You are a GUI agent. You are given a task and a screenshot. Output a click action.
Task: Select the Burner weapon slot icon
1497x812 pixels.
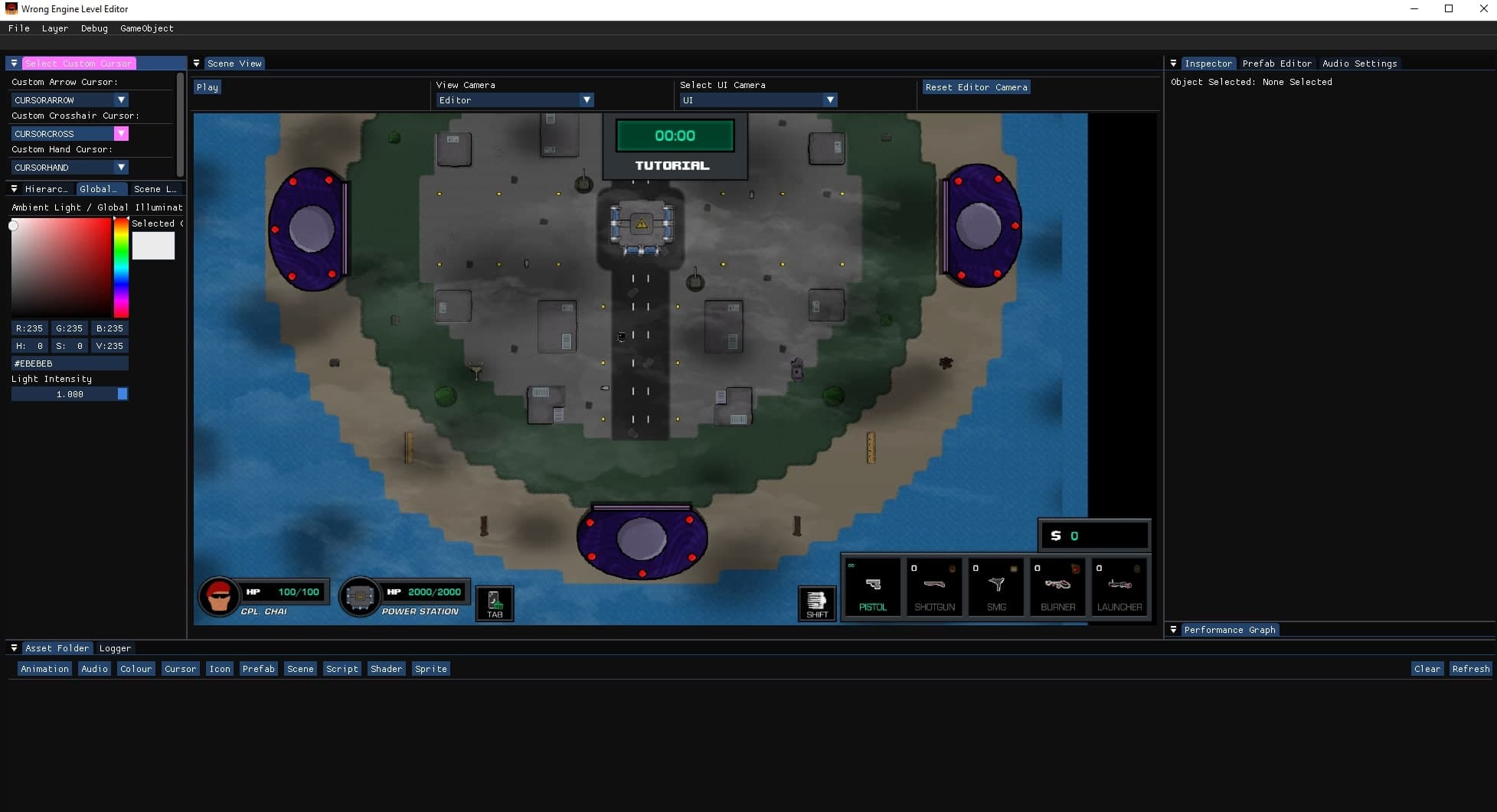pyautogui.click(x=1057, y=587)
